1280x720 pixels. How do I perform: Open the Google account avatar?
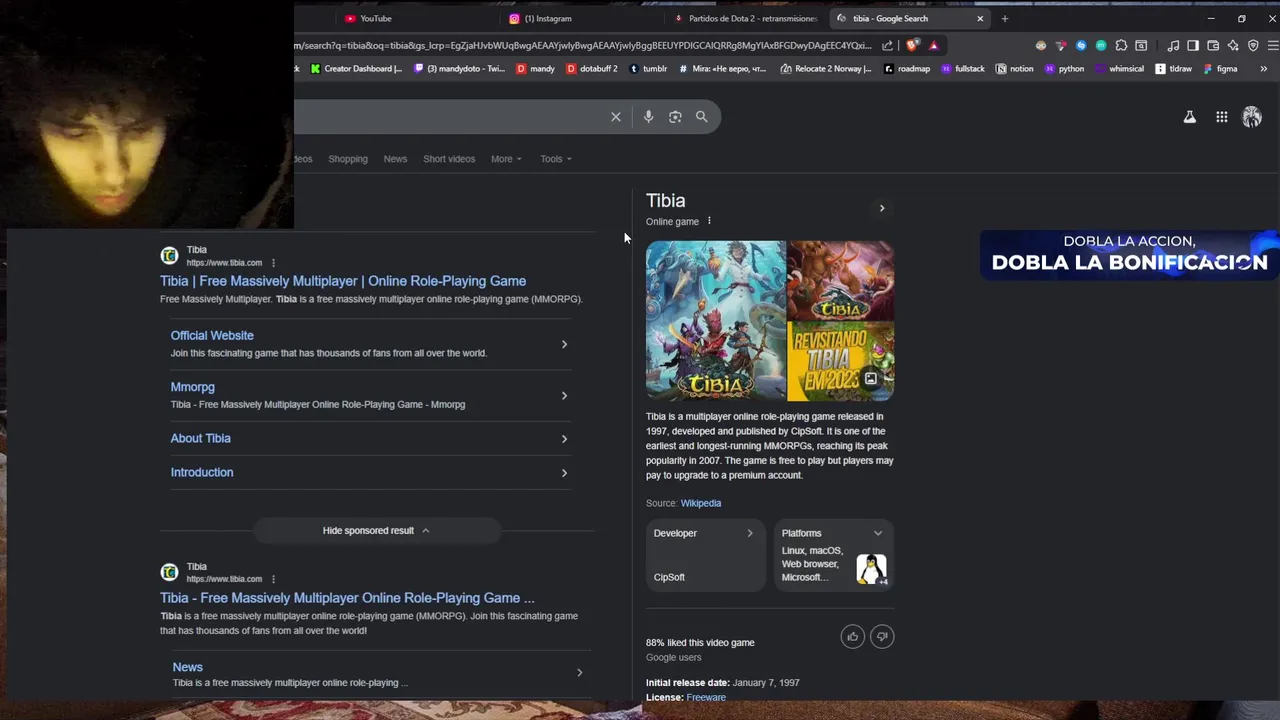click(1252, 117)
